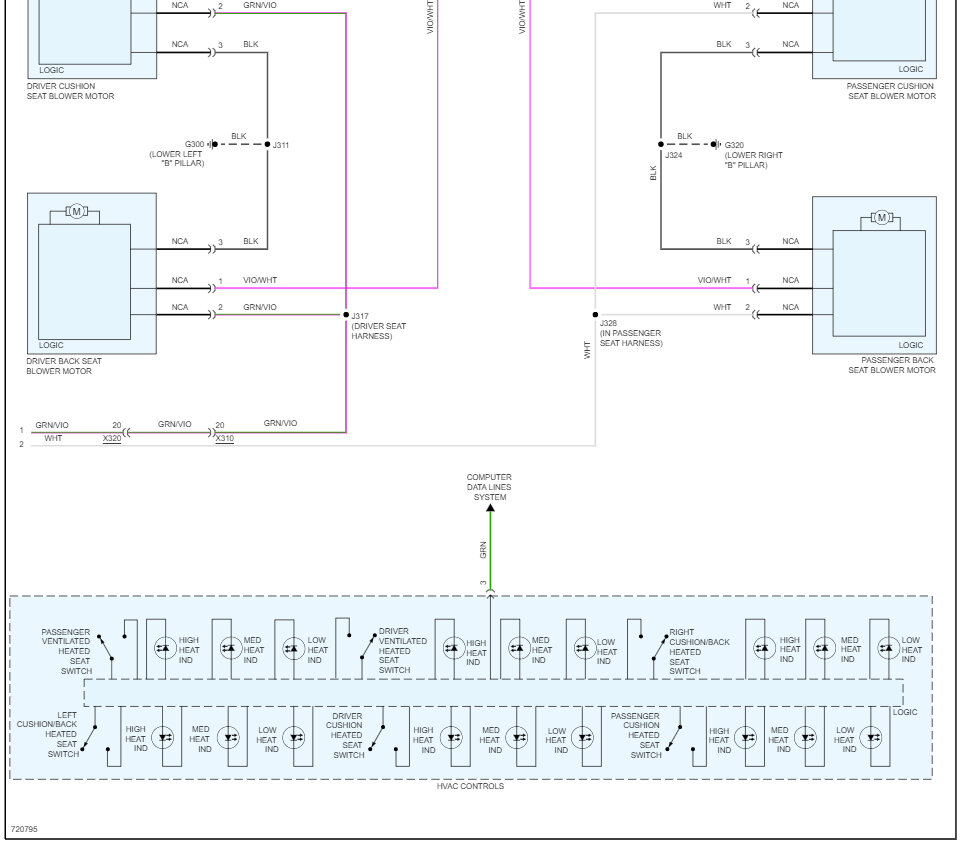Click the vertical GRN wire label

point(484,550)
